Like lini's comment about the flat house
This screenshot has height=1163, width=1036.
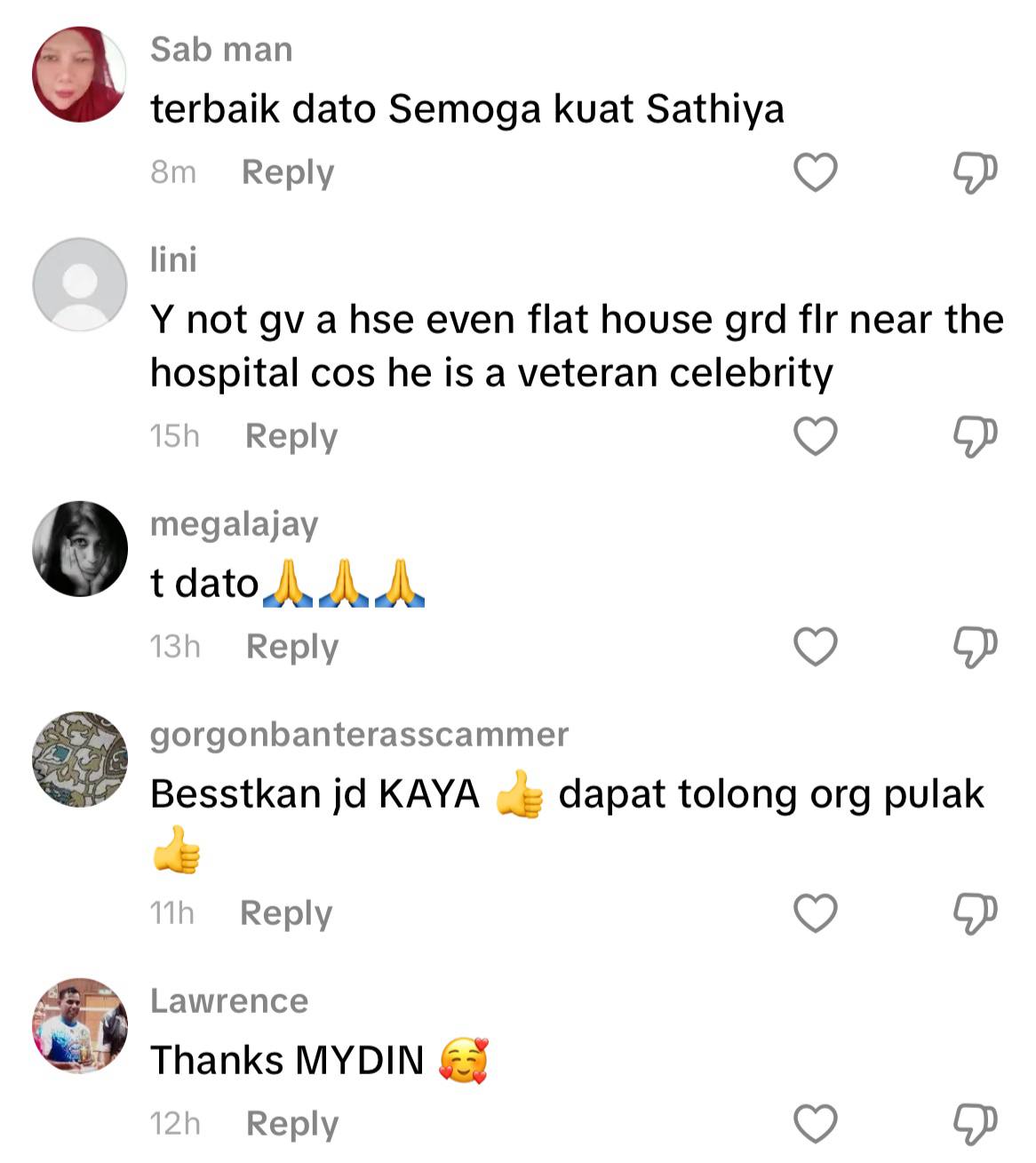point(815,436)
